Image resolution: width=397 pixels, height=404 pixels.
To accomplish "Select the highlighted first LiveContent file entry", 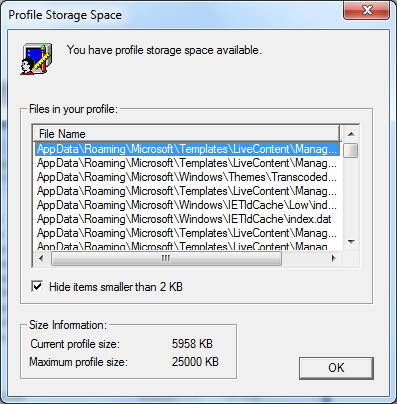I will (187, 149).
